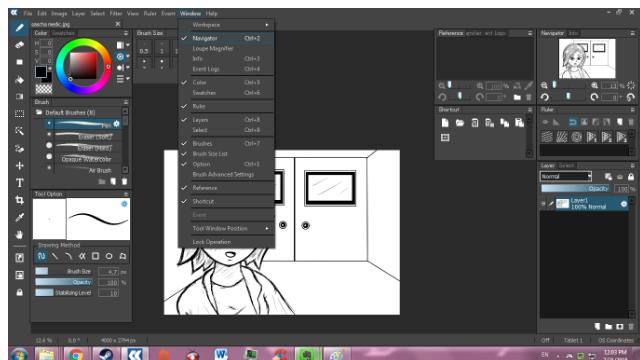Delete brush with the Brush panel trash icon
Image resolution: width=640 pixels, height=360 pixels.
tap(124, 182)
